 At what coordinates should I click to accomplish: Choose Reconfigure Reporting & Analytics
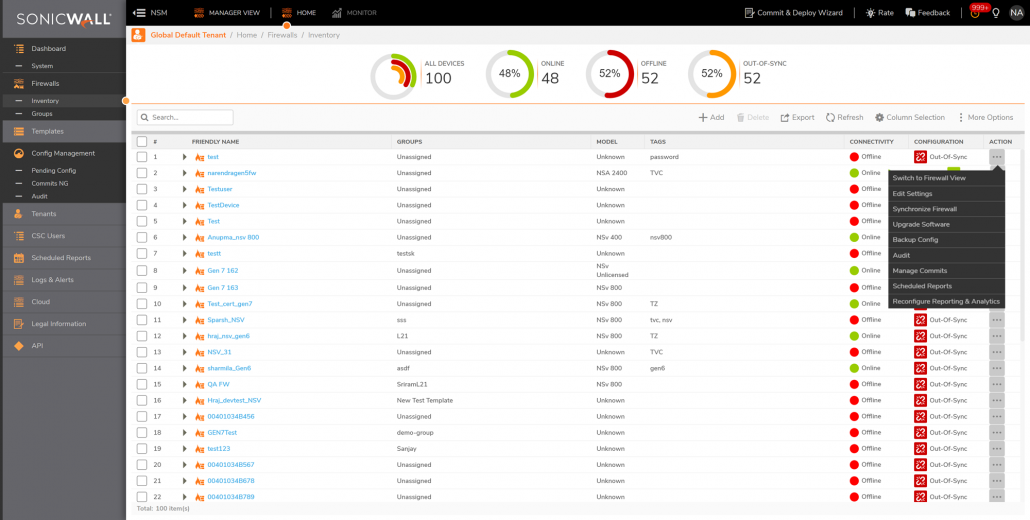tap(947, 301)
